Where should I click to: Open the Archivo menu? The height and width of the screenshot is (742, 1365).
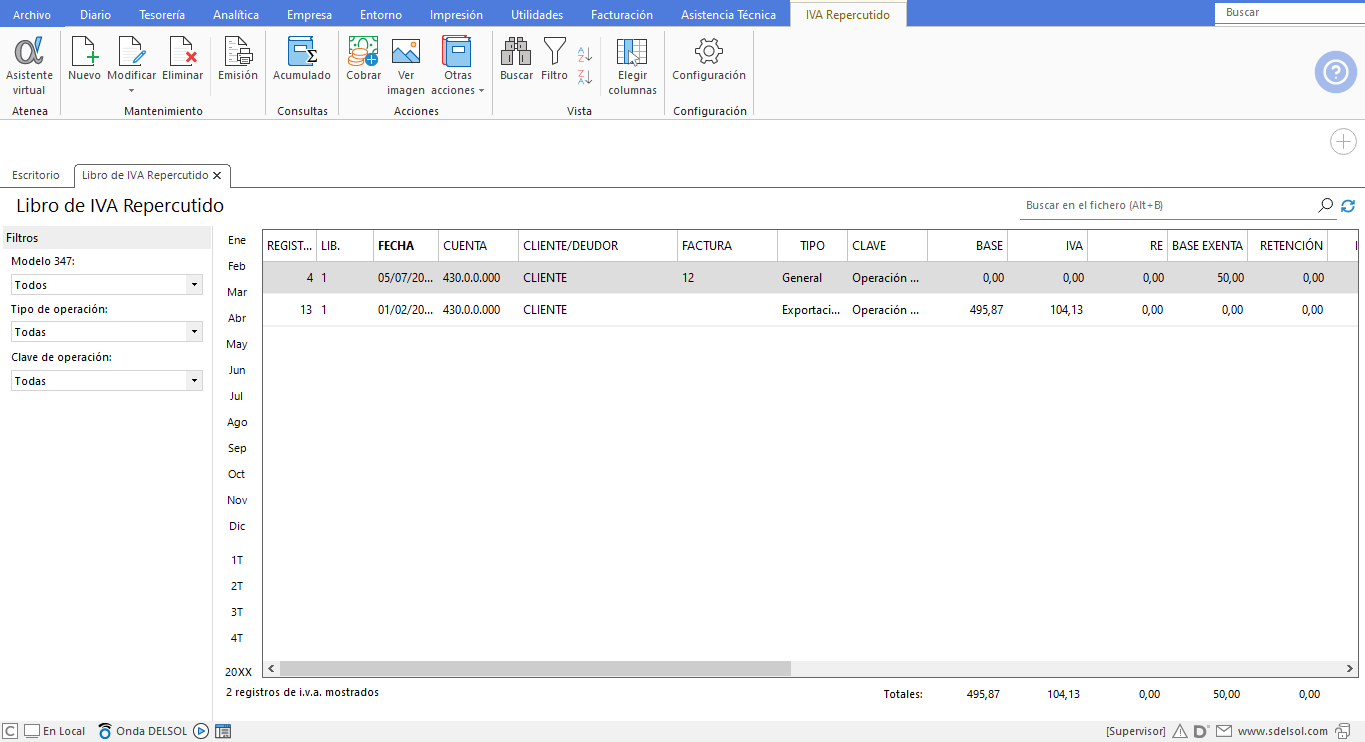(31, 15)
